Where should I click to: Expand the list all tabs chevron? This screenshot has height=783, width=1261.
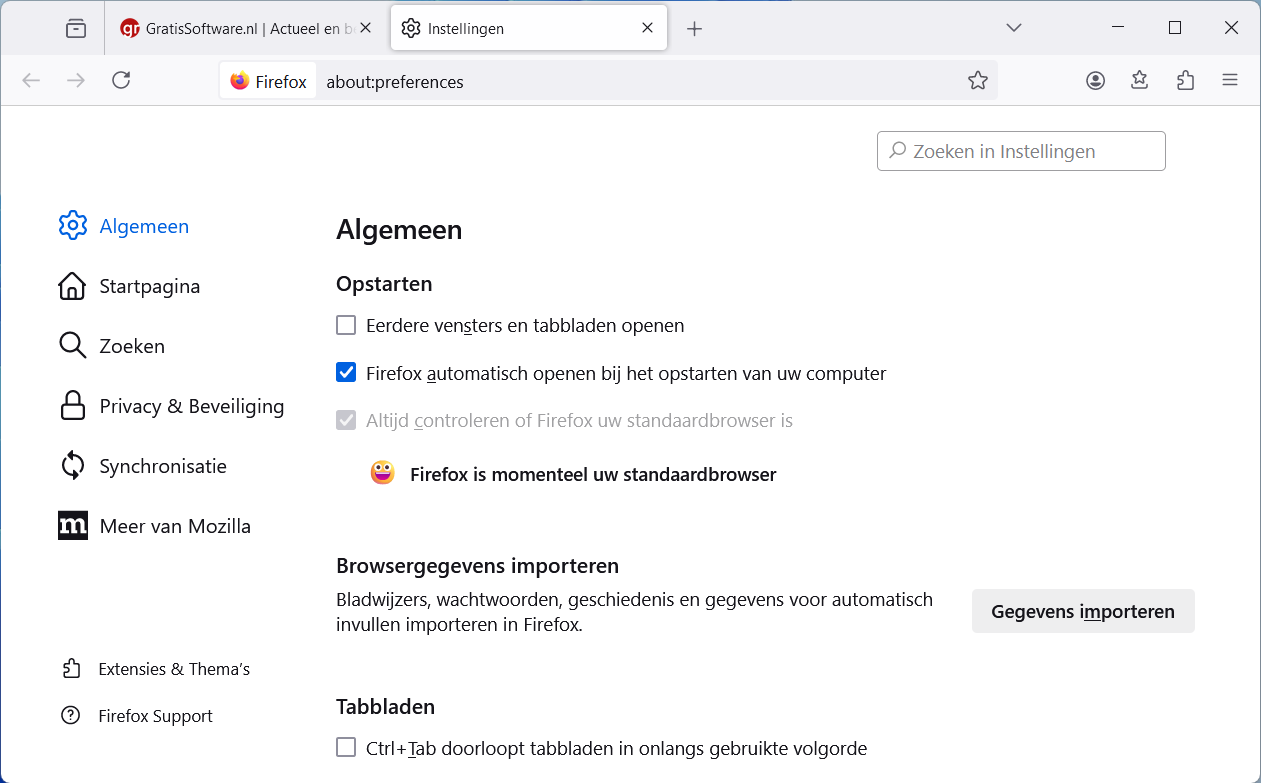[1014, 28]
